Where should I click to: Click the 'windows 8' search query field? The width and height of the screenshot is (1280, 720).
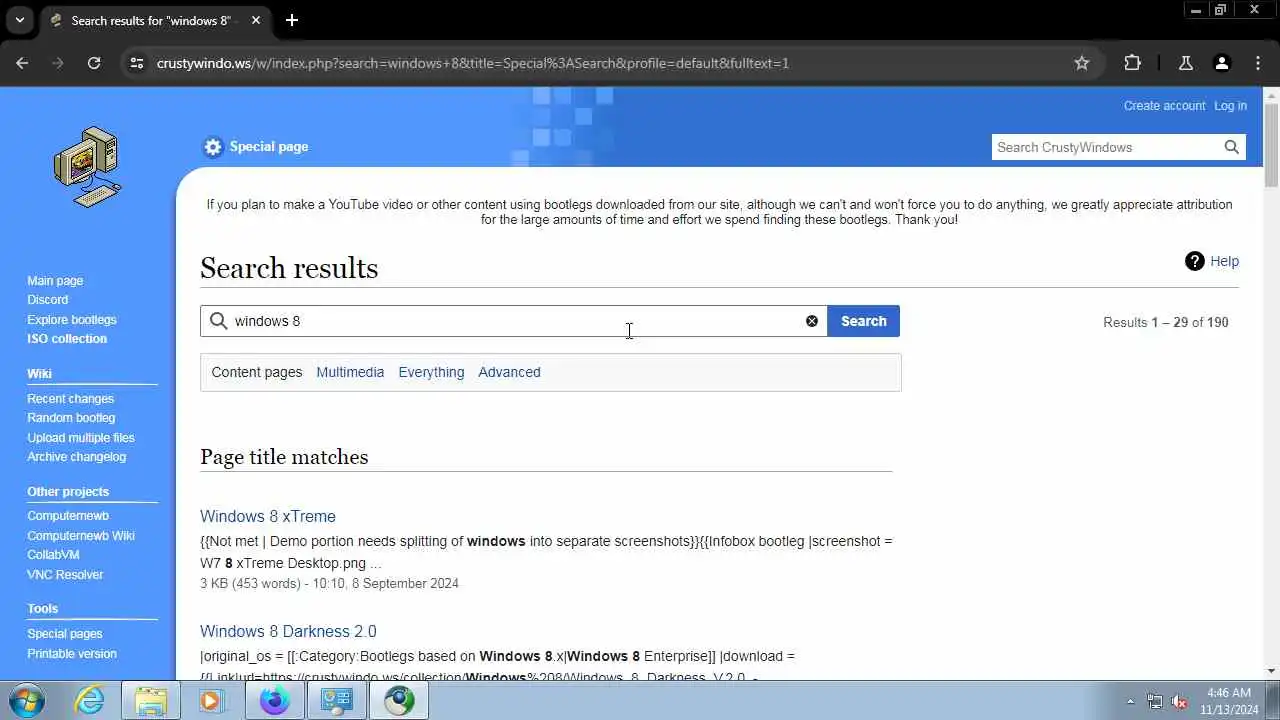[x=513, y=321]
